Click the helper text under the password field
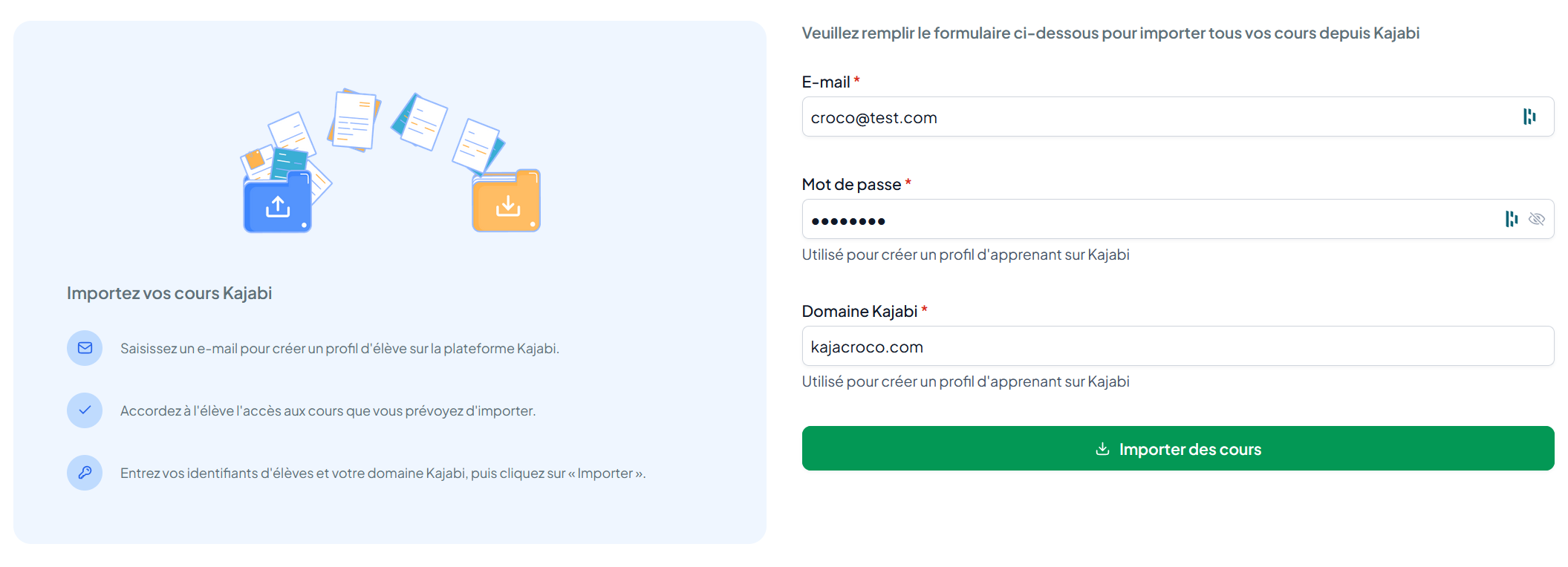 click(x=966, y=255)
